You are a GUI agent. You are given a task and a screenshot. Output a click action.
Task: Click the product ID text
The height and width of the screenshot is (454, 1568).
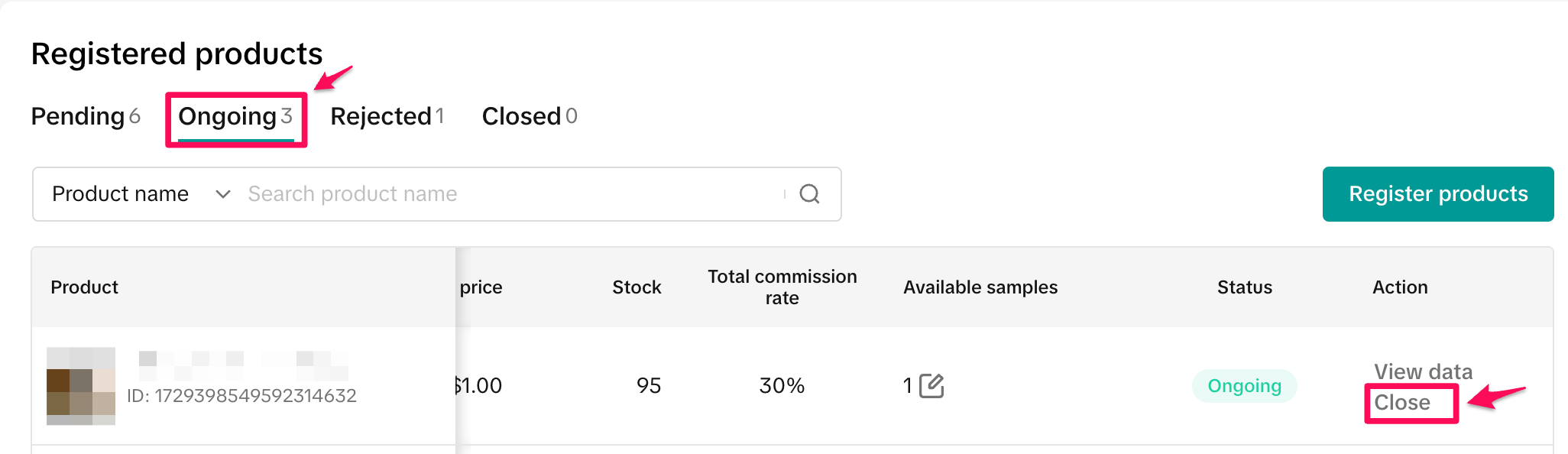pyautogui.click(x=241, y=396)
